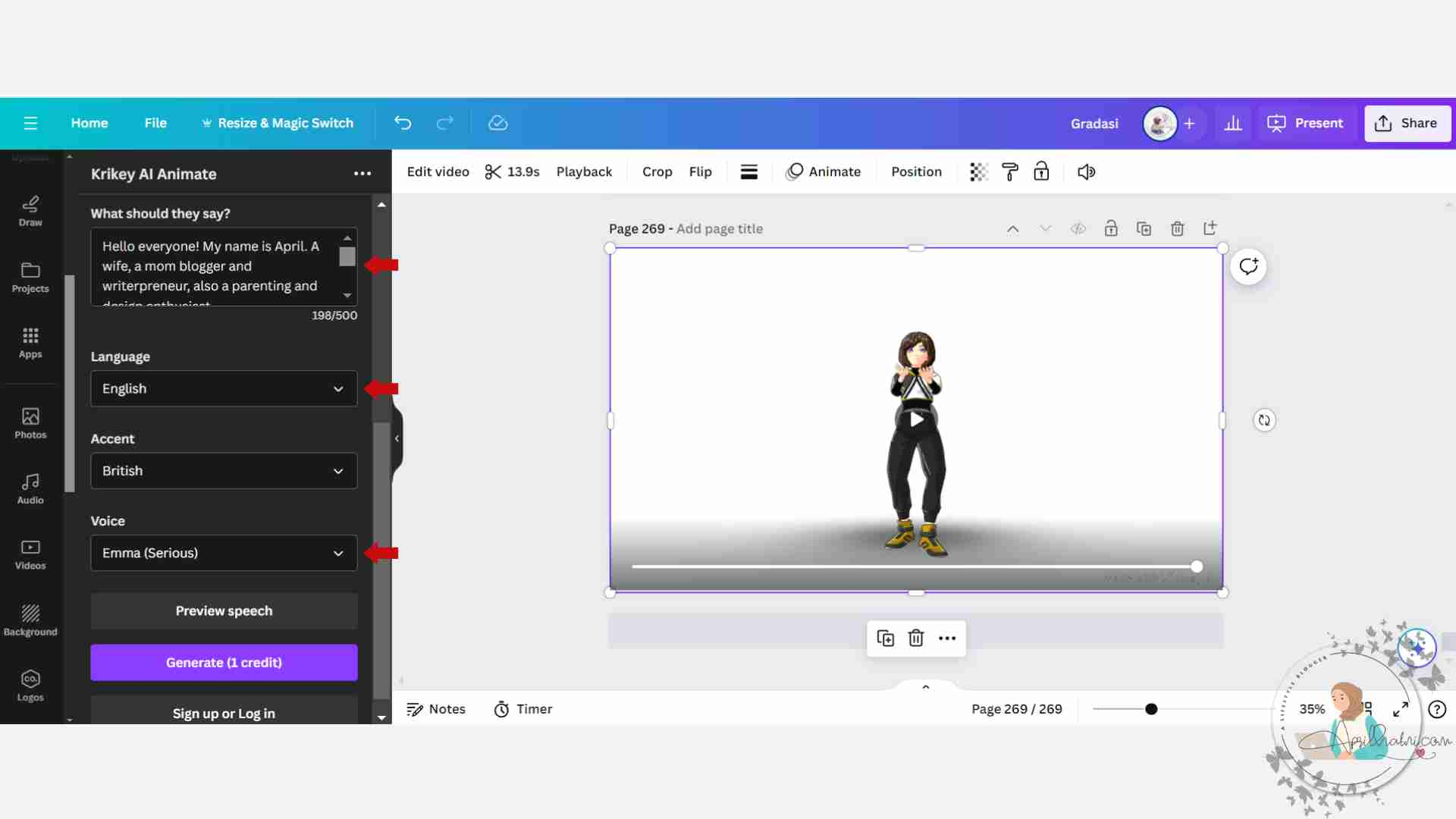This screenshot has width=1456, height=819.
Task: Open Playback settings
Action: [x=584, y=171]
